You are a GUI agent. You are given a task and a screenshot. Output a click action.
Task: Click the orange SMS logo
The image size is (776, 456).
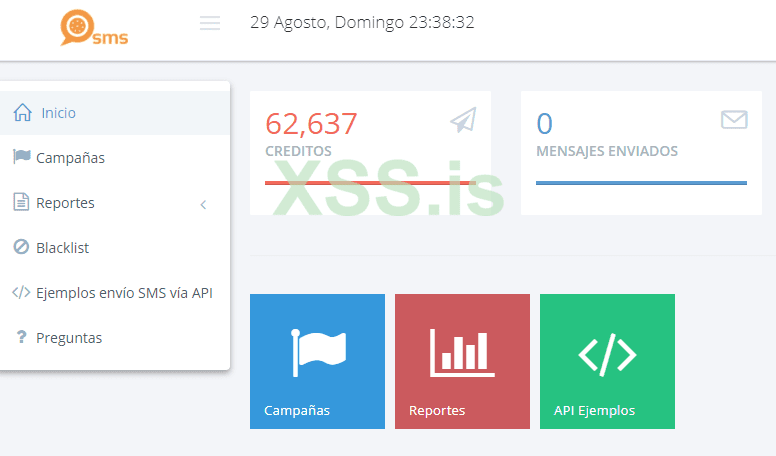[94, 28]
